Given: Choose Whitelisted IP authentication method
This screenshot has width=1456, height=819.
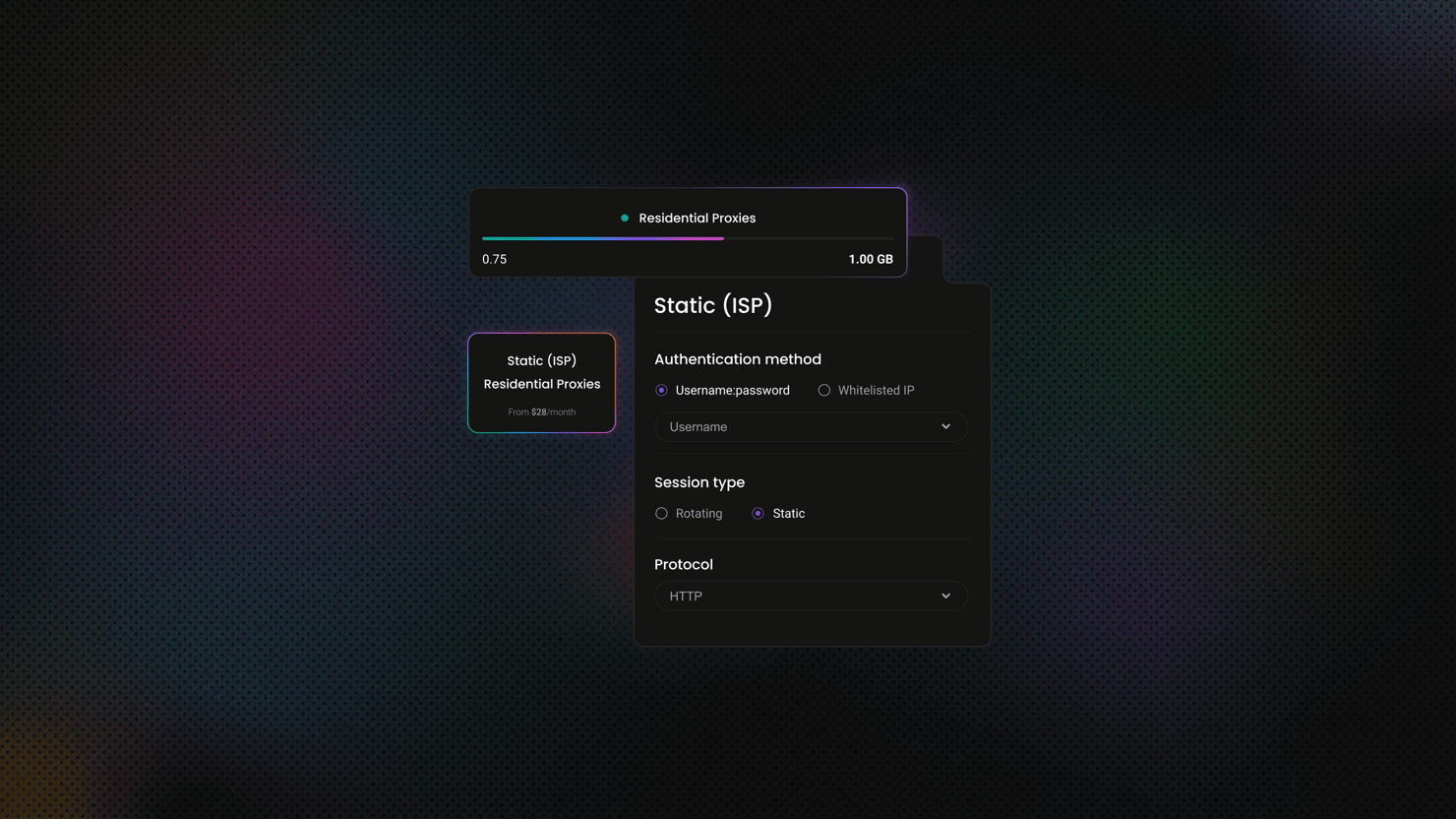Looking at the screenshot, I should coord(824,391).
